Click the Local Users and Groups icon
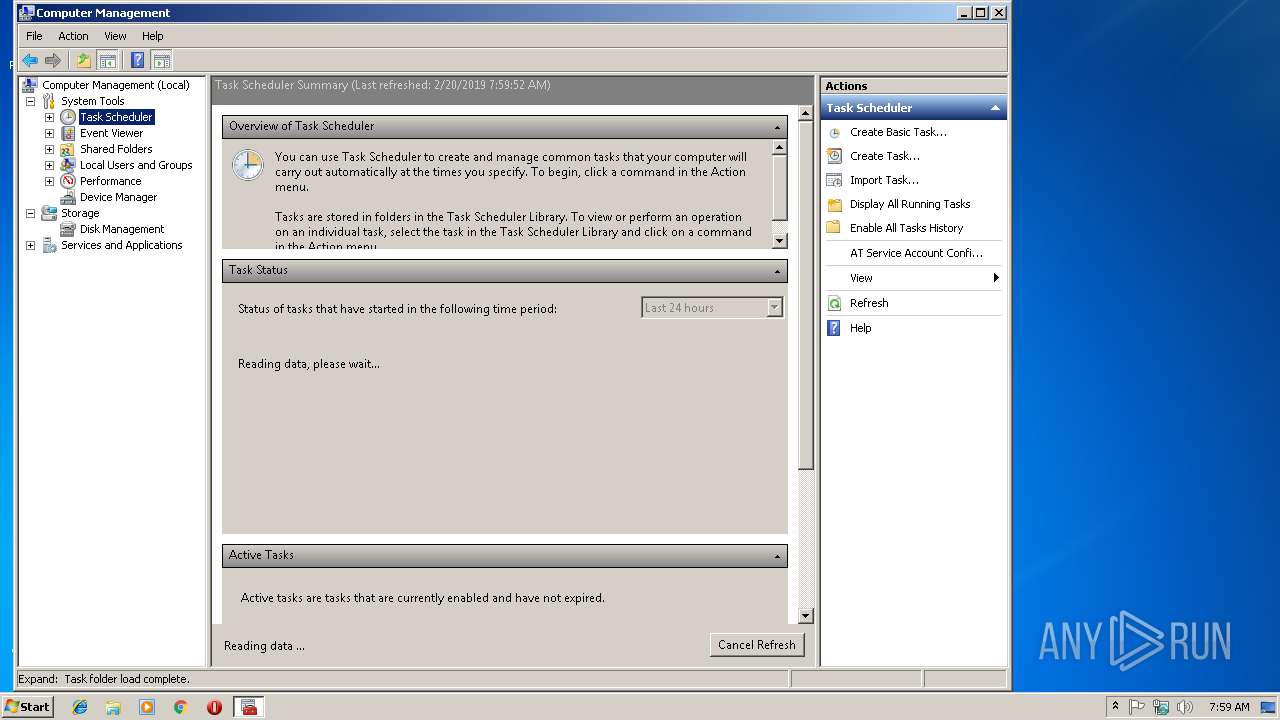The height and width of the screenshot is (720, 1280). 68,165
